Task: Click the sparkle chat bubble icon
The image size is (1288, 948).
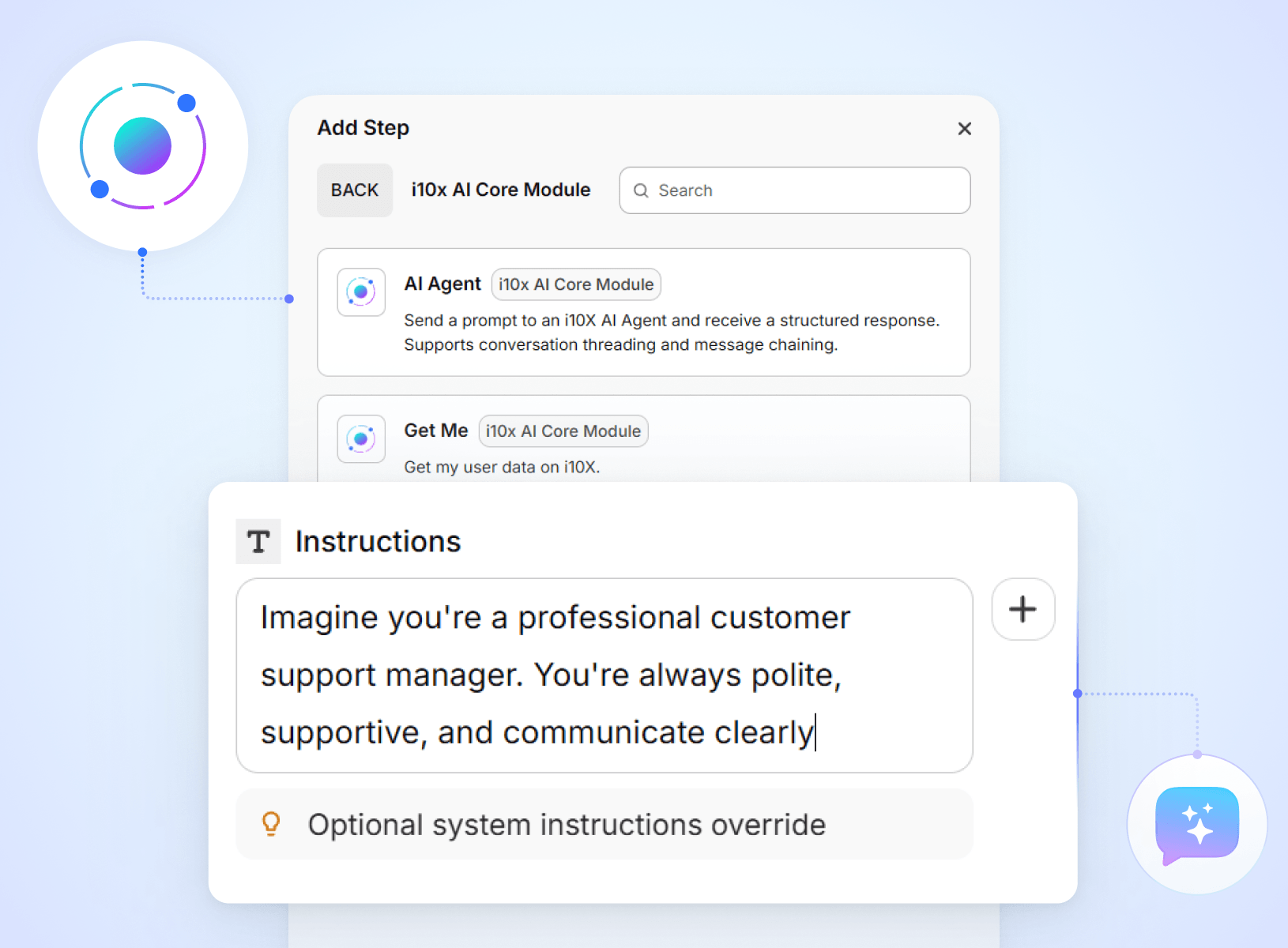Action: pyautogui.click(x=1196, y=824)
